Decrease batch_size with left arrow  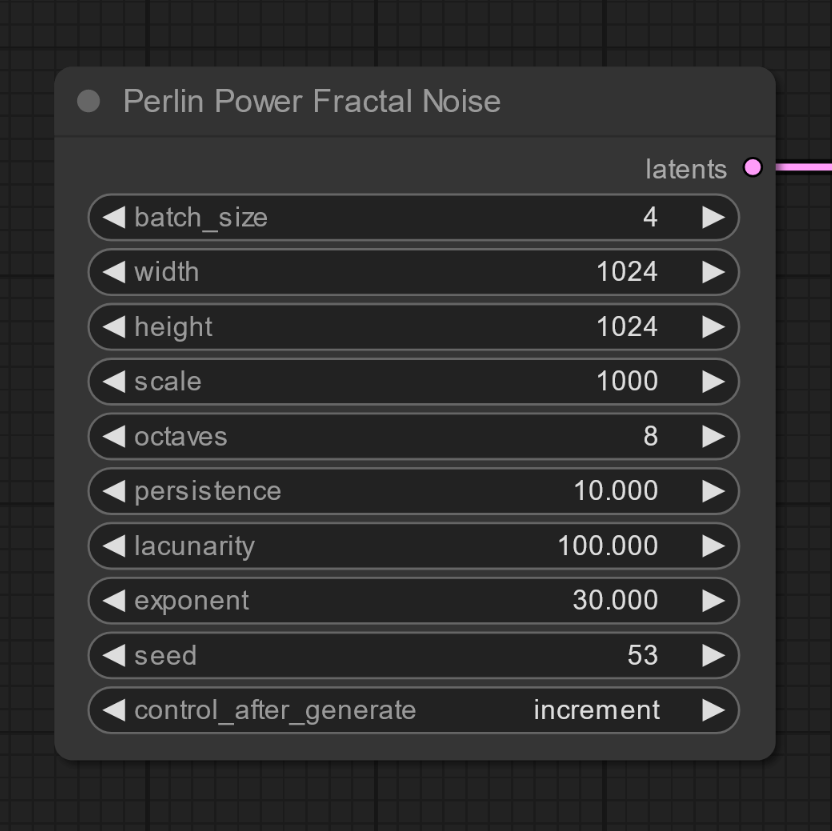pyautogui.click(x=114, y=217)
